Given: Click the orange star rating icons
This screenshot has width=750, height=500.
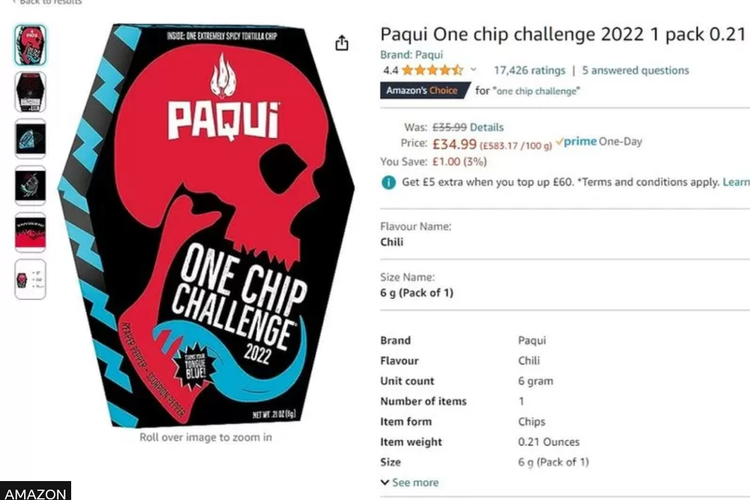Looking at the screenshot, I should point(432,70).
